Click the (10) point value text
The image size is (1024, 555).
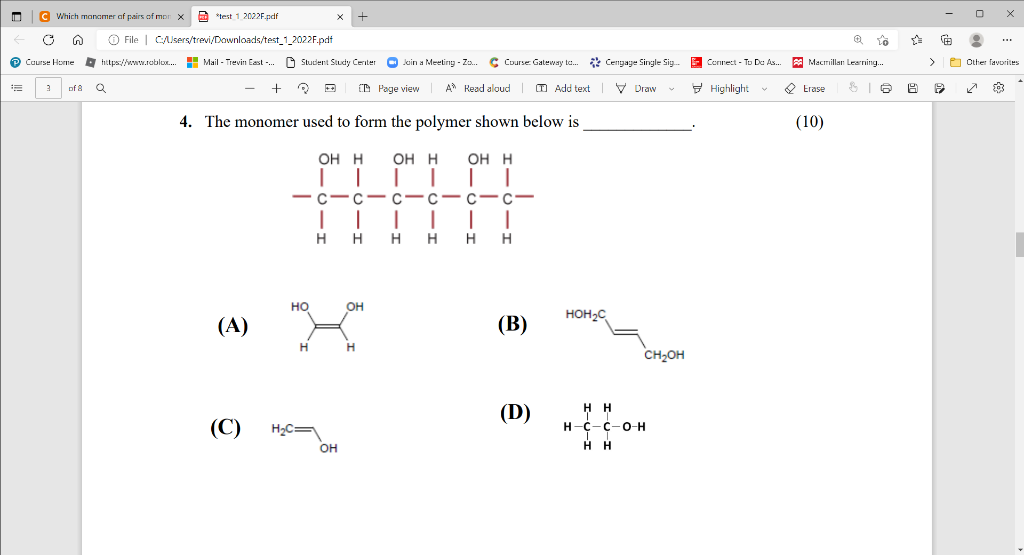(x=810, y=121)
